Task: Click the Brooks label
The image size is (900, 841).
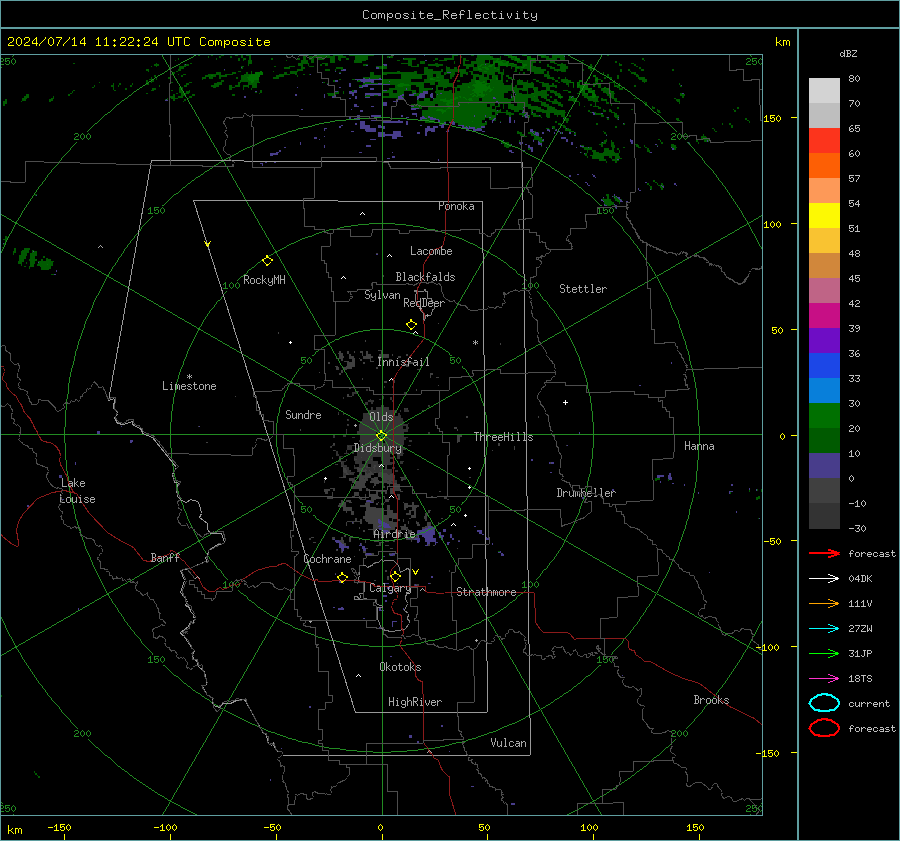Action: 711,700
